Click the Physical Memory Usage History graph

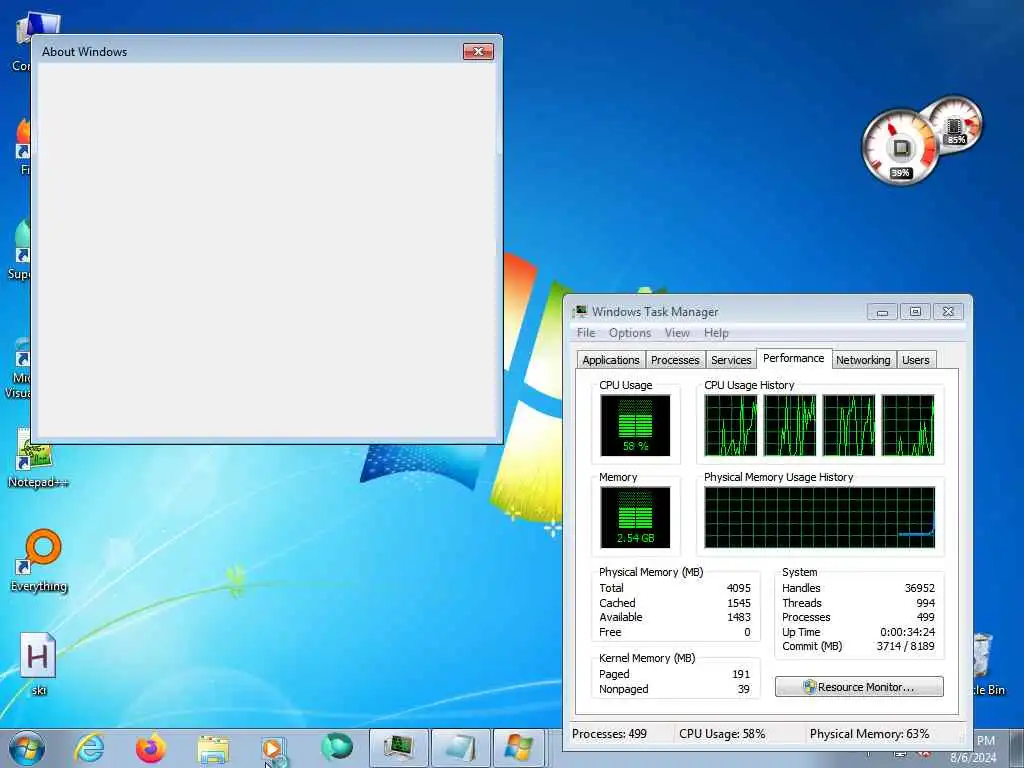820,517
